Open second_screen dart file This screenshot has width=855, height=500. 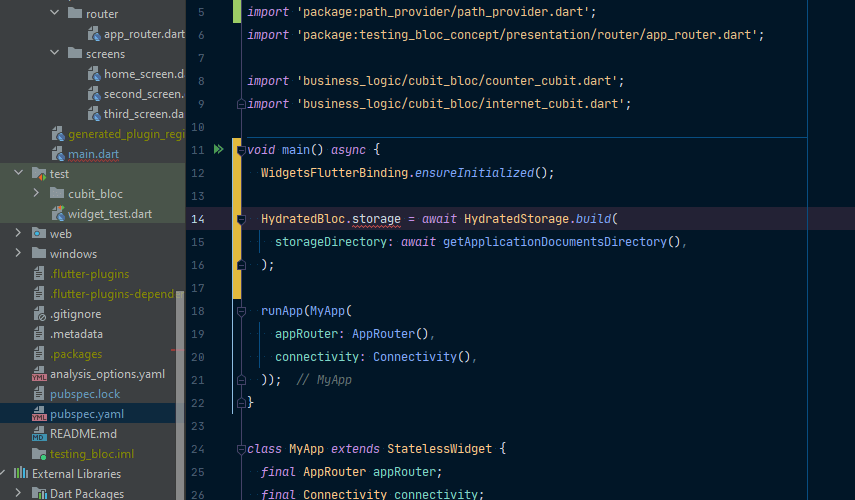(x=144, y=94)
